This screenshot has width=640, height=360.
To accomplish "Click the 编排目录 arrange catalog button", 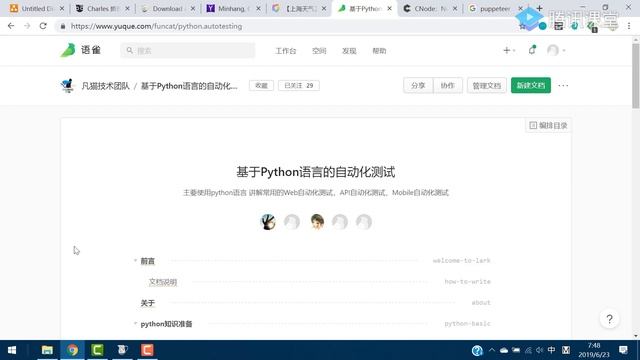I will 548,125.
